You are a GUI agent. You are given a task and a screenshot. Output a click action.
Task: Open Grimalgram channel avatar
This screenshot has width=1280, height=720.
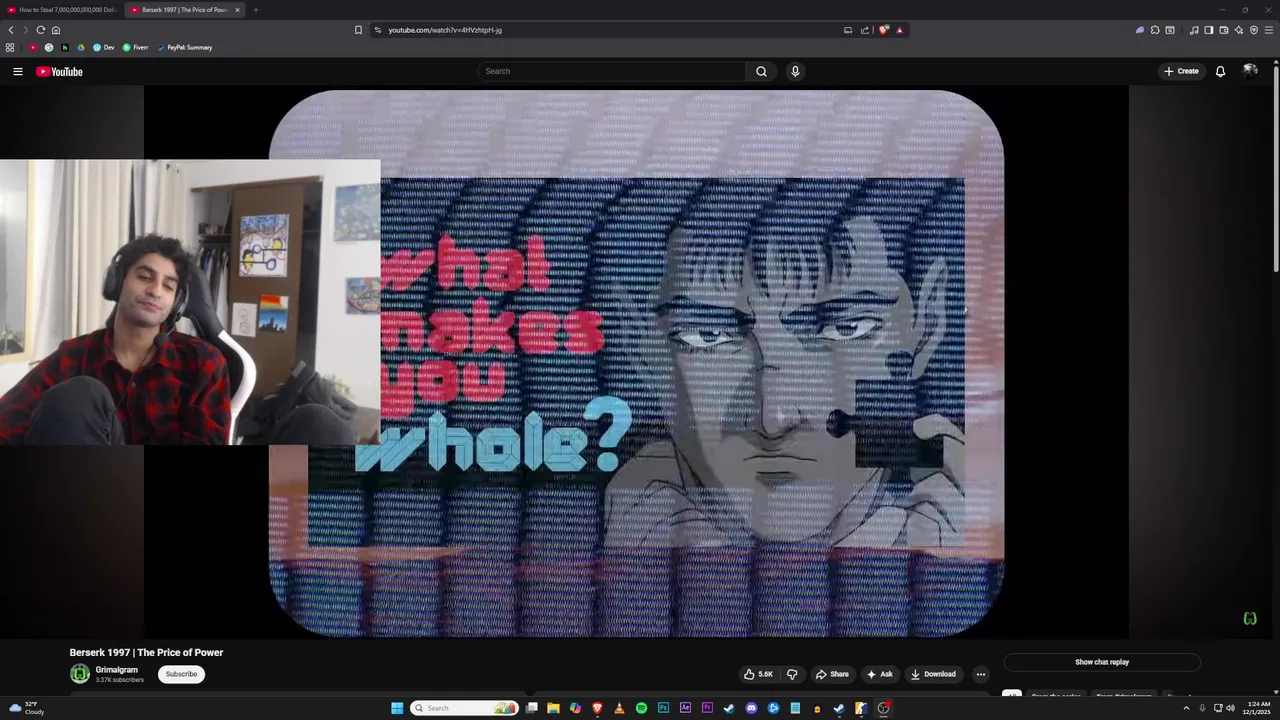(x=79, y=674)
